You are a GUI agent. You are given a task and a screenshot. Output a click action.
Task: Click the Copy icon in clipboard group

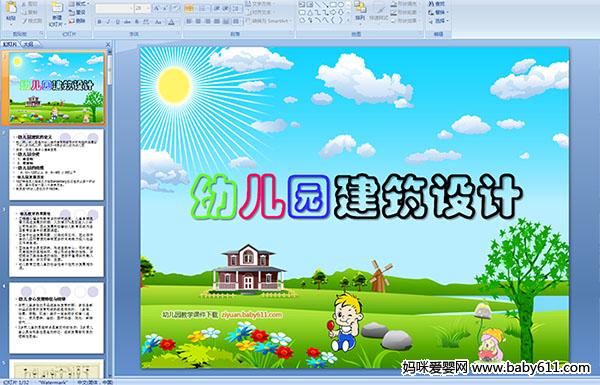pyautogui.click(x=24, y=12)
